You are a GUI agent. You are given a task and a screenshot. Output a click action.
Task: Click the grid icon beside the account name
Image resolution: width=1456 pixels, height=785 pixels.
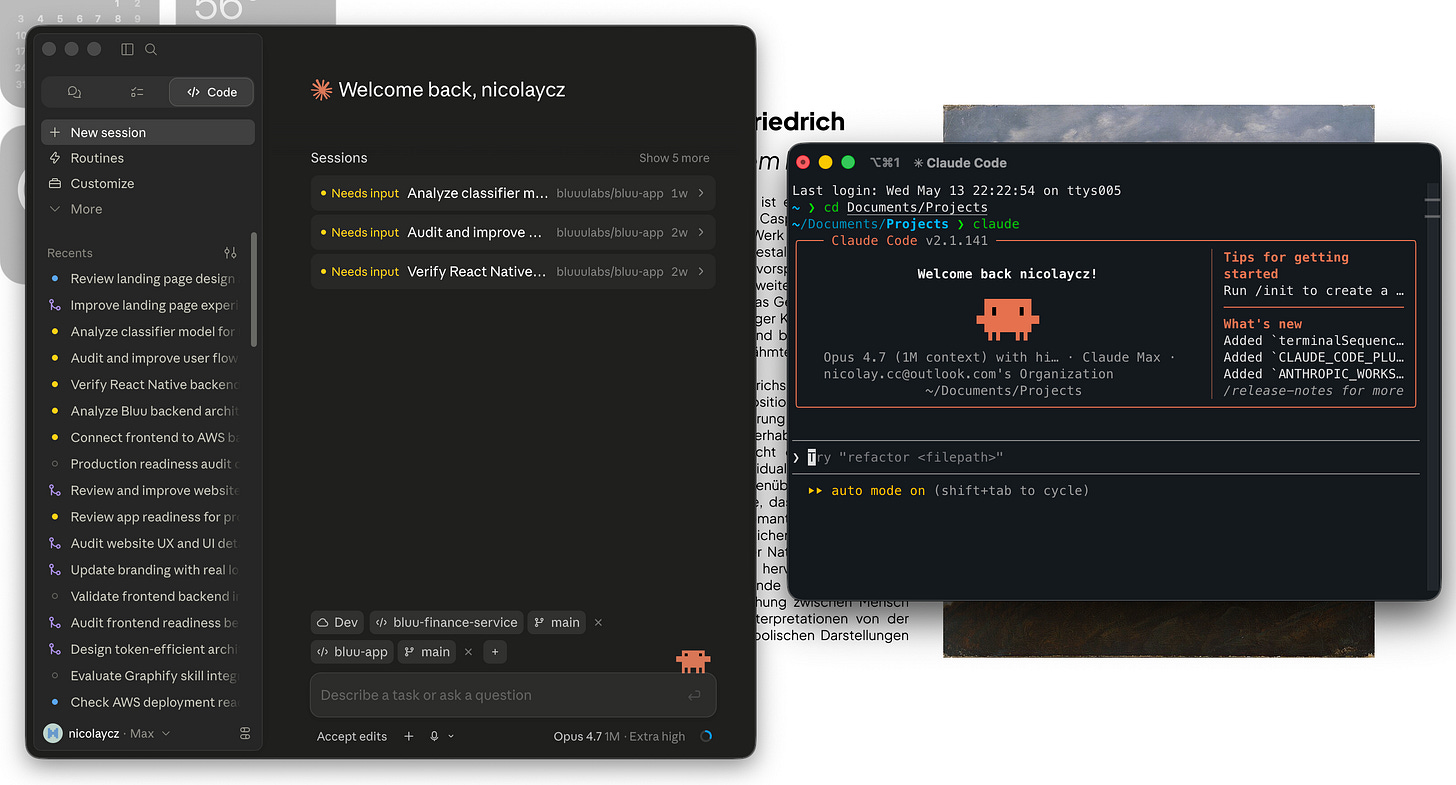click(245, 734)
